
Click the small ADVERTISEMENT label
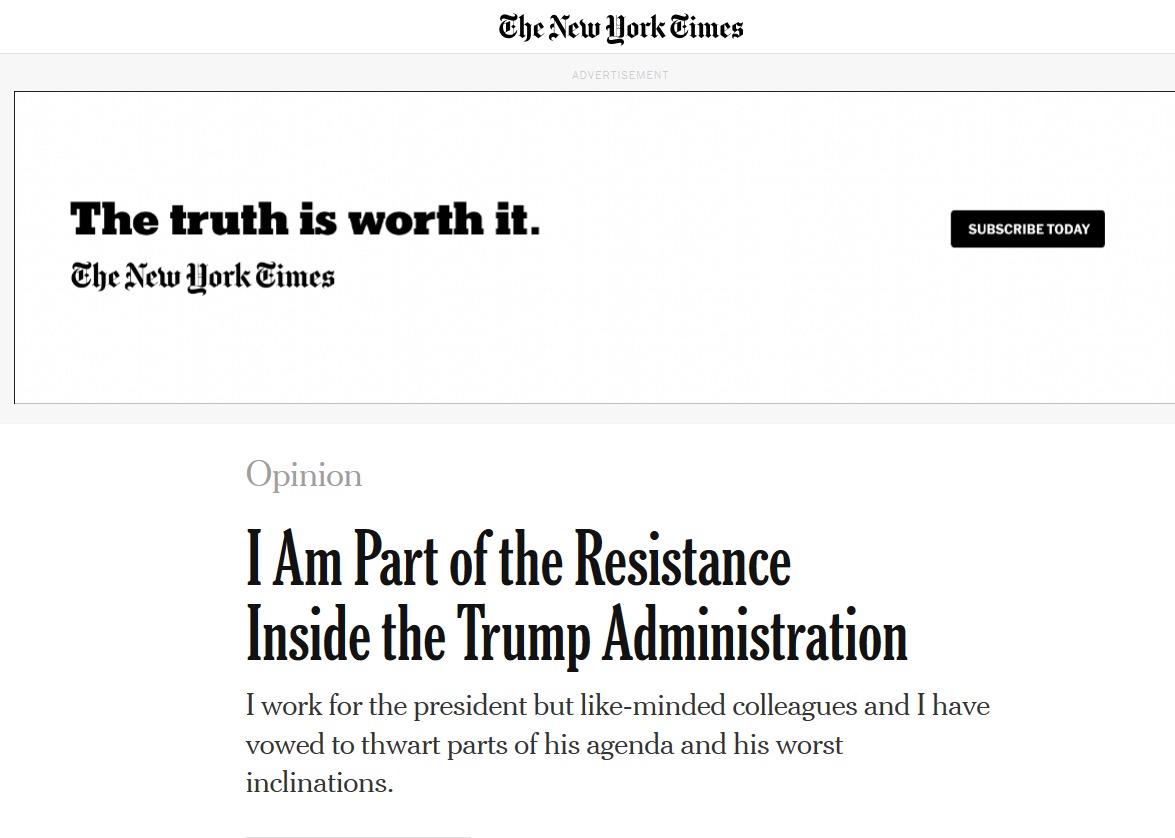coord(620,75)
